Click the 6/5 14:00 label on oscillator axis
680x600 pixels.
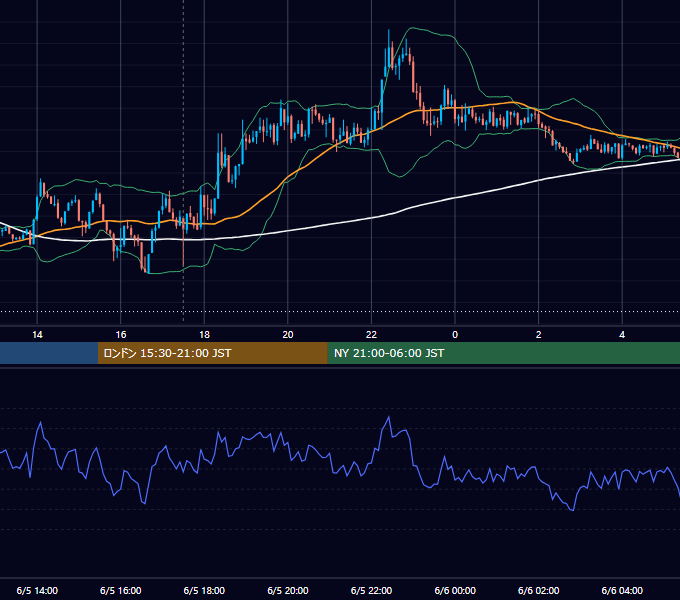click(37, 590)
